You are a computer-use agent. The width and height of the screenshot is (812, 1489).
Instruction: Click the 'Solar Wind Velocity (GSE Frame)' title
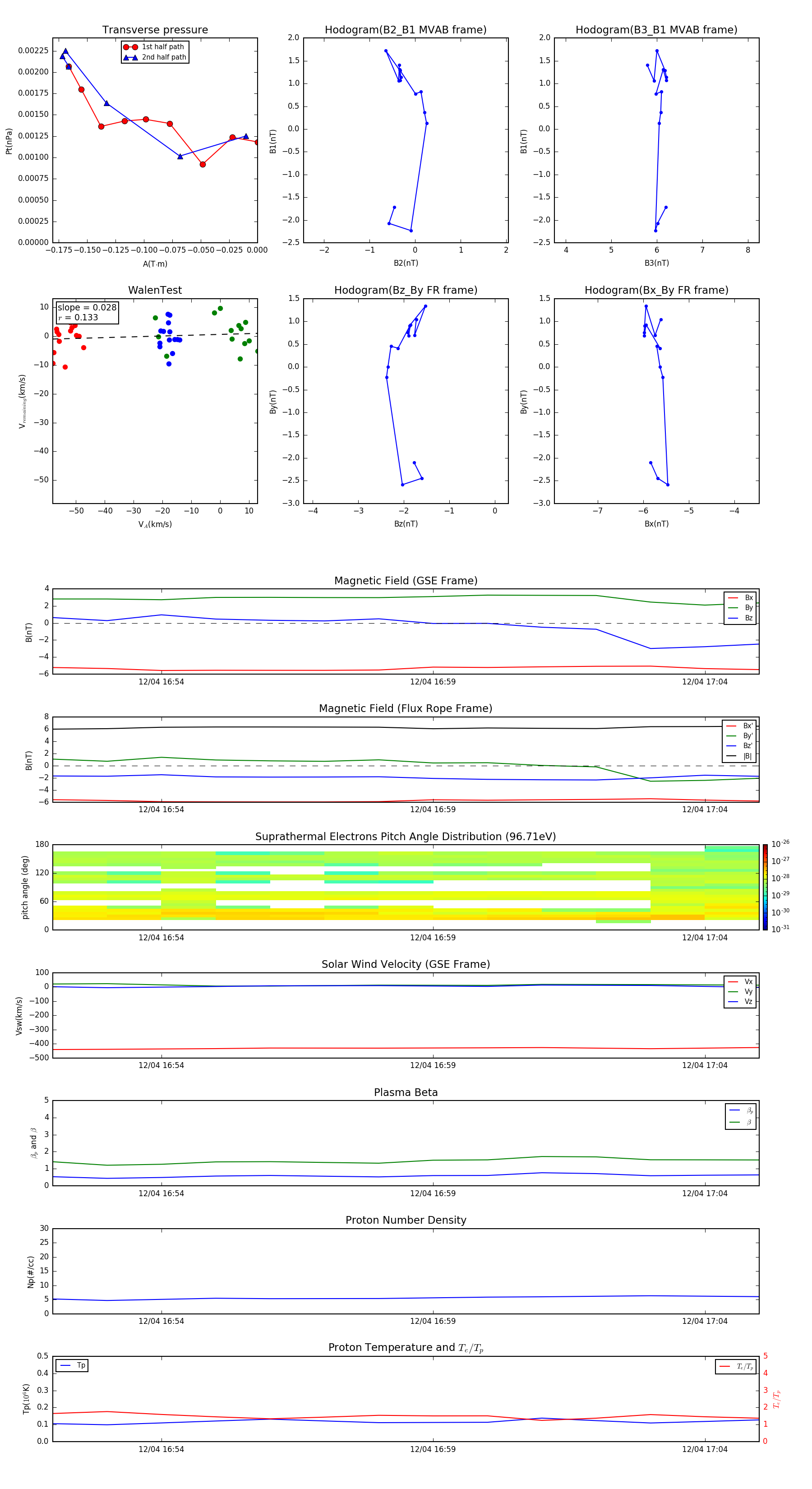click(x=406, y=965)
